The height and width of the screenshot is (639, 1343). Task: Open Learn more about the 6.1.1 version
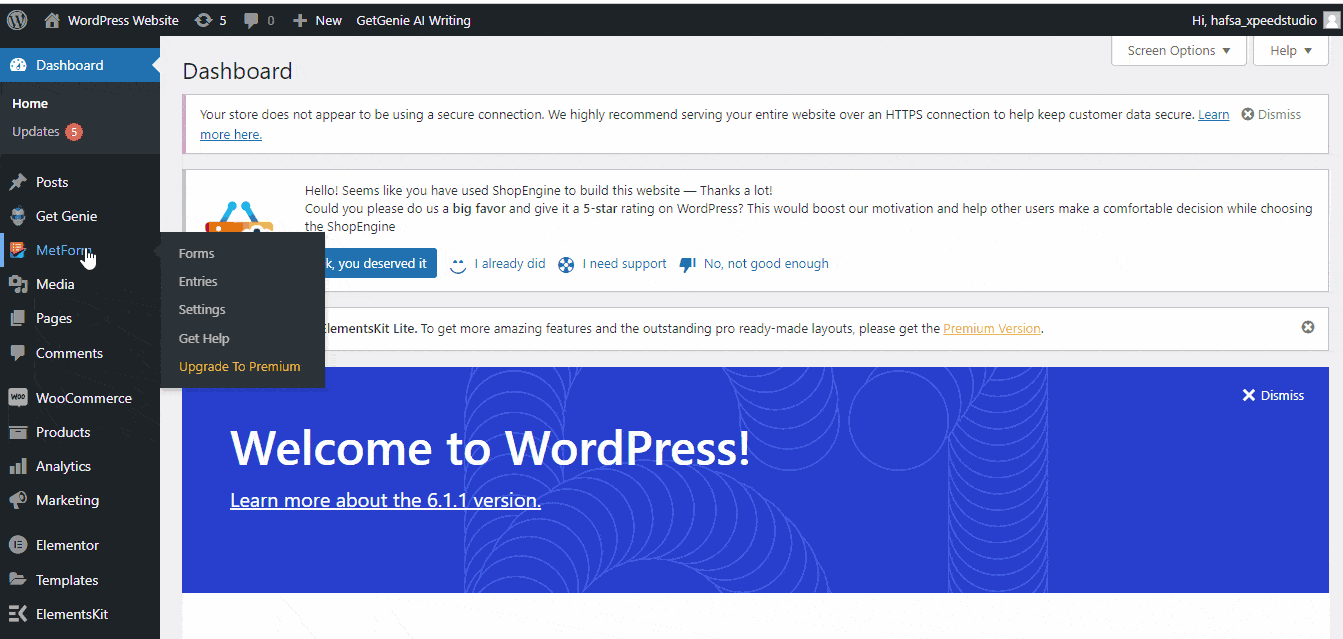[385, 500]
